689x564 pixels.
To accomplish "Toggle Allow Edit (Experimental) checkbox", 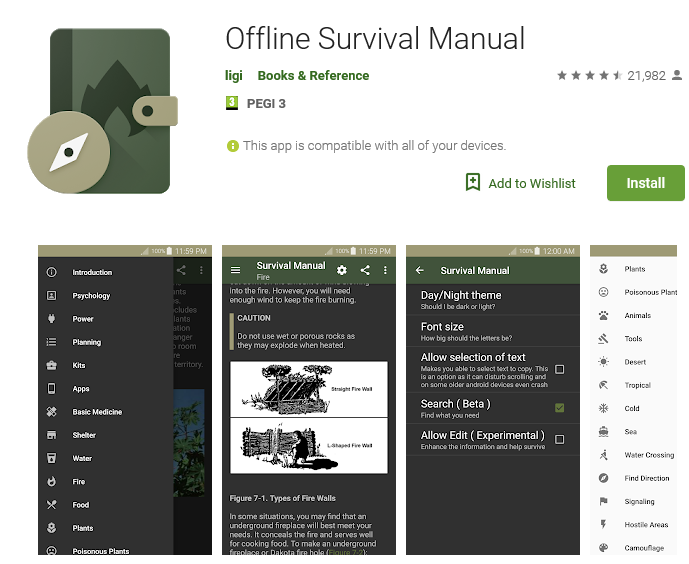I will pyautogui.click(x=559, y=439).
